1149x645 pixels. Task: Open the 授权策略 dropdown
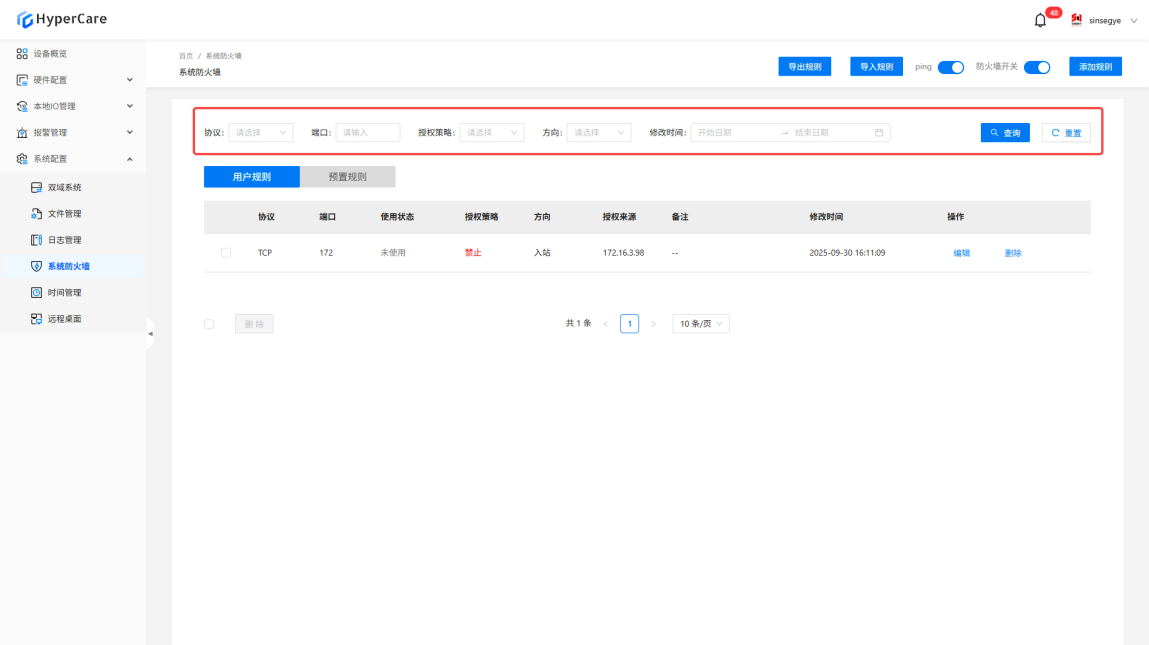pyautogui.click(x=492, y=132)
